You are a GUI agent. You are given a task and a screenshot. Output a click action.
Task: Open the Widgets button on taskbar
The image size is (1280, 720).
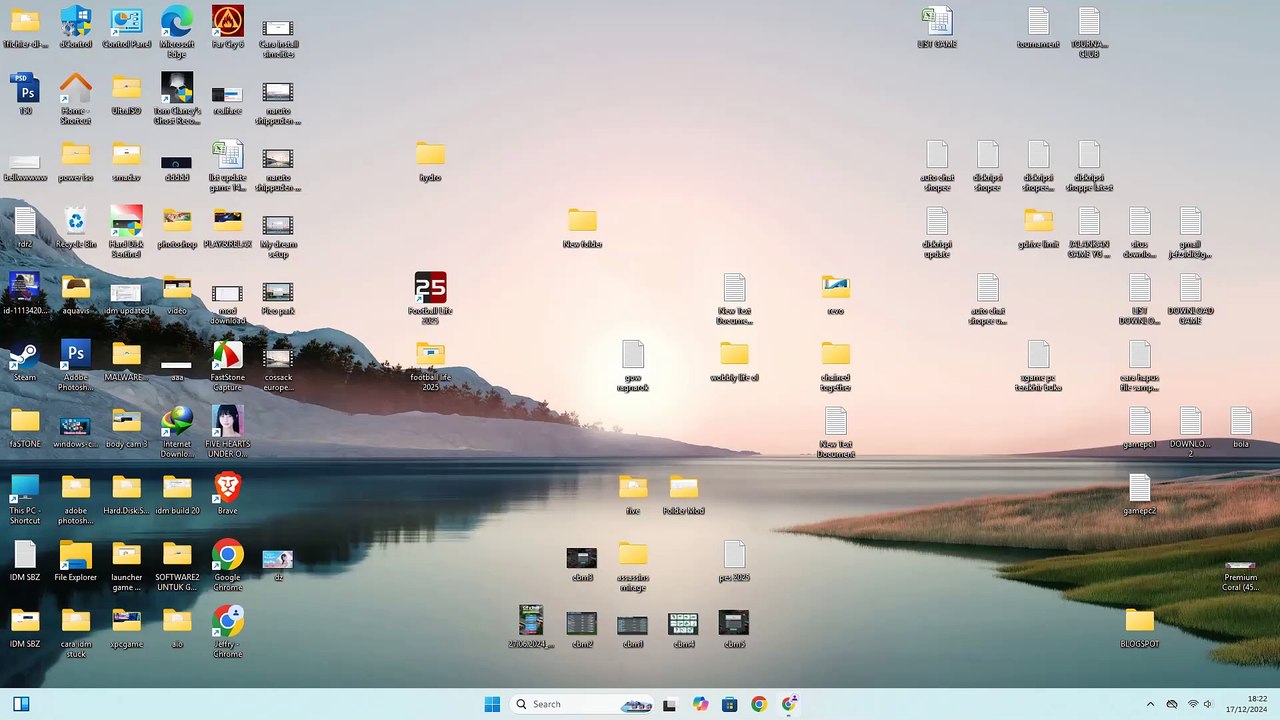(21, 704)
